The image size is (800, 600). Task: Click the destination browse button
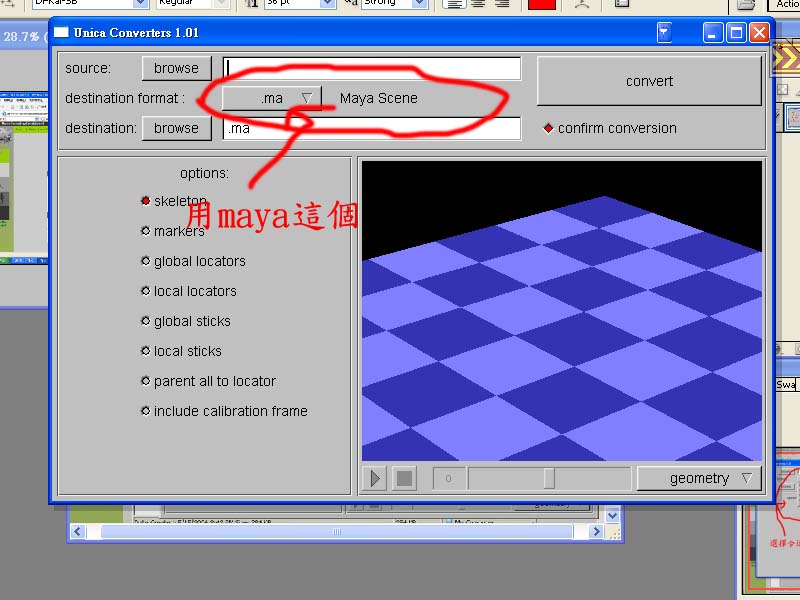point(176,128)
